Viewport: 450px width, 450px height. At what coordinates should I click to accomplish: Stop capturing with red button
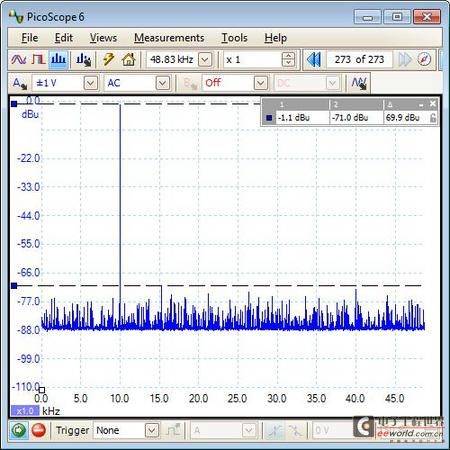pos(39,430)
